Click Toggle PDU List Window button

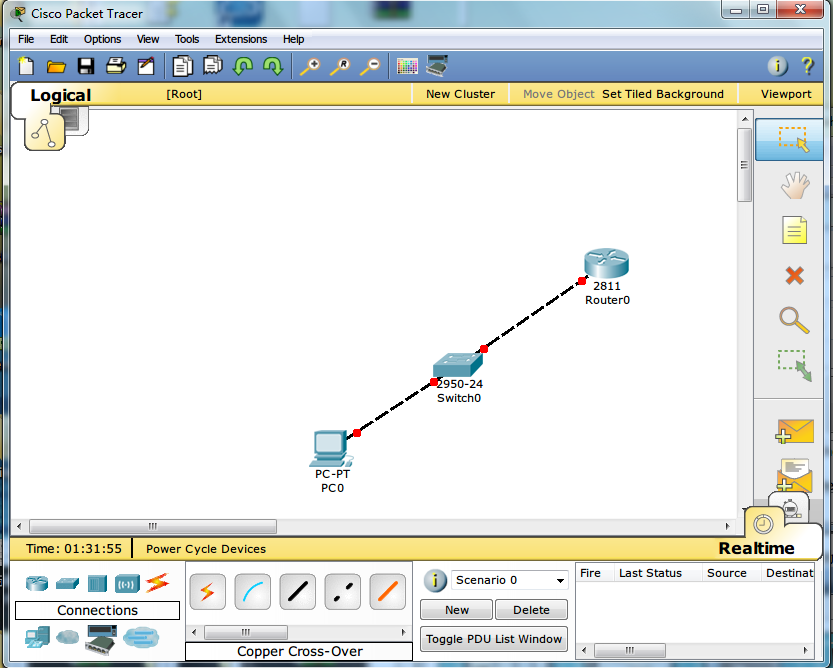[494, 639]
